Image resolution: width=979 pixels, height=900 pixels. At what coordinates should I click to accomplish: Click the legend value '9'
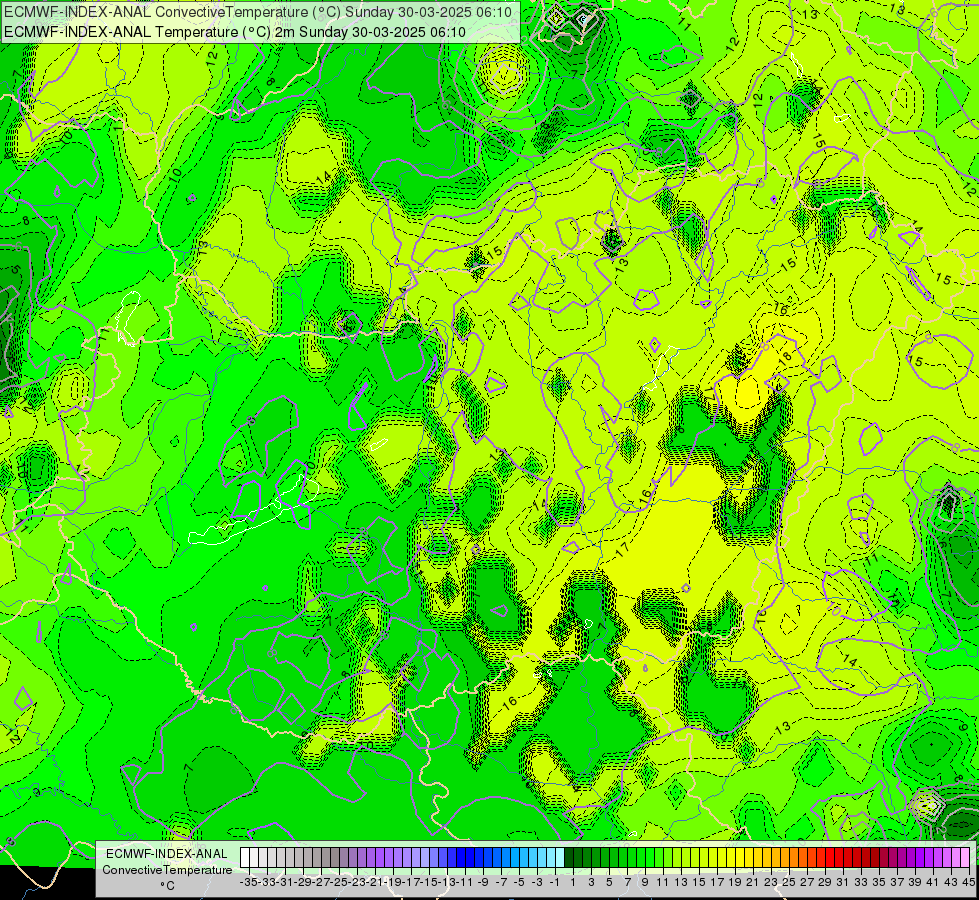[645, 883]
